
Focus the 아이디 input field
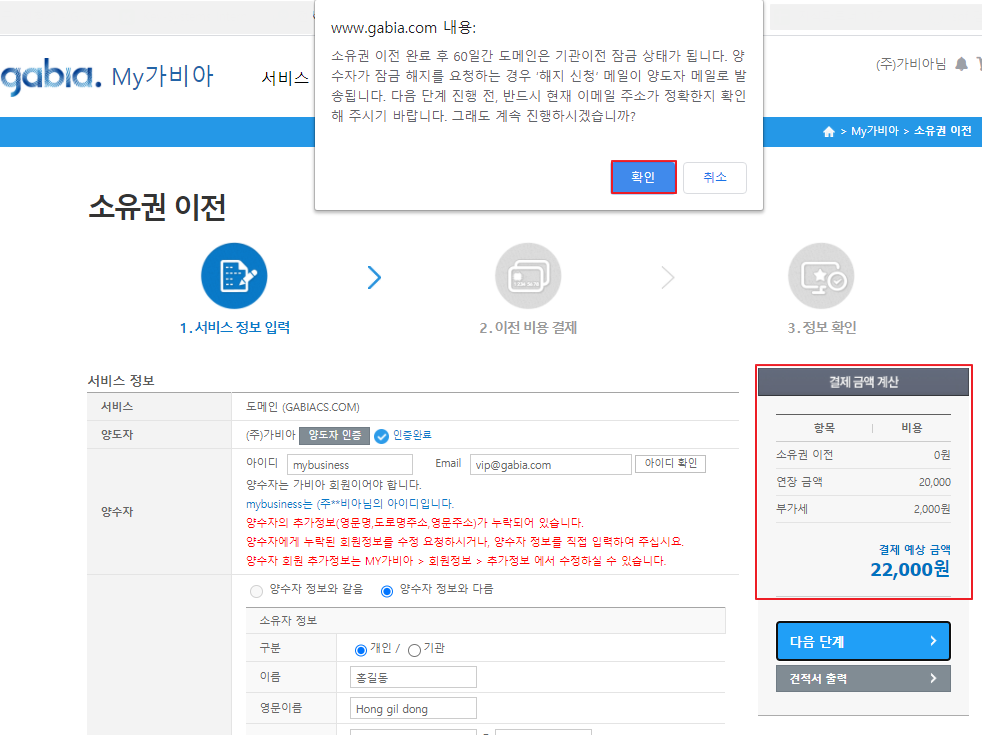coord(349,465)
